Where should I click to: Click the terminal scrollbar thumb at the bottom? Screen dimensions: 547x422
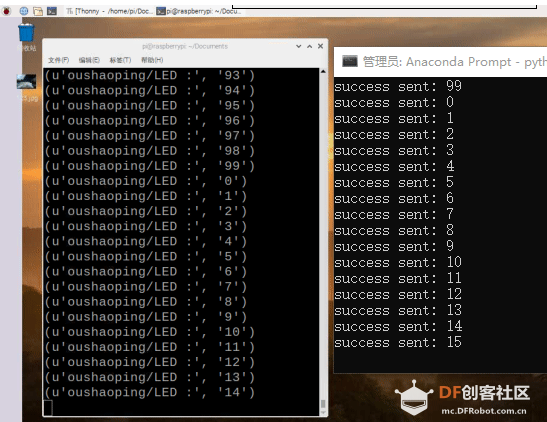tap(323, 404)
